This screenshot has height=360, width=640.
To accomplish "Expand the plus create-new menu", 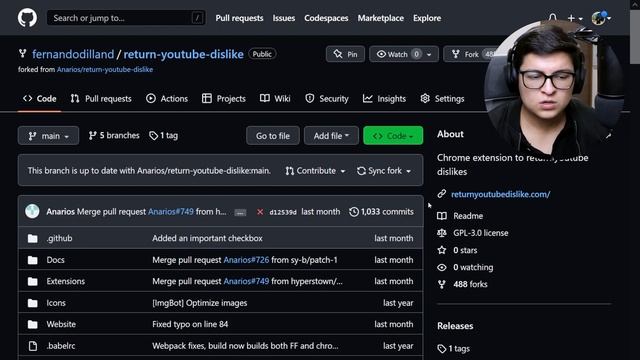I will pos(575,18).
